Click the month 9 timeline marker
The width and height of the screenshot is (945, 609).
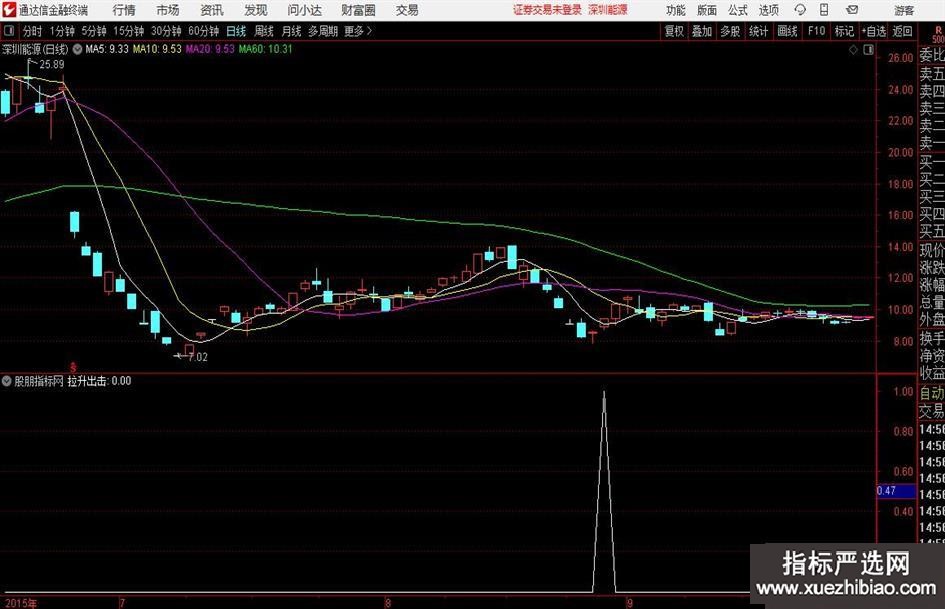tap(629, 603)
